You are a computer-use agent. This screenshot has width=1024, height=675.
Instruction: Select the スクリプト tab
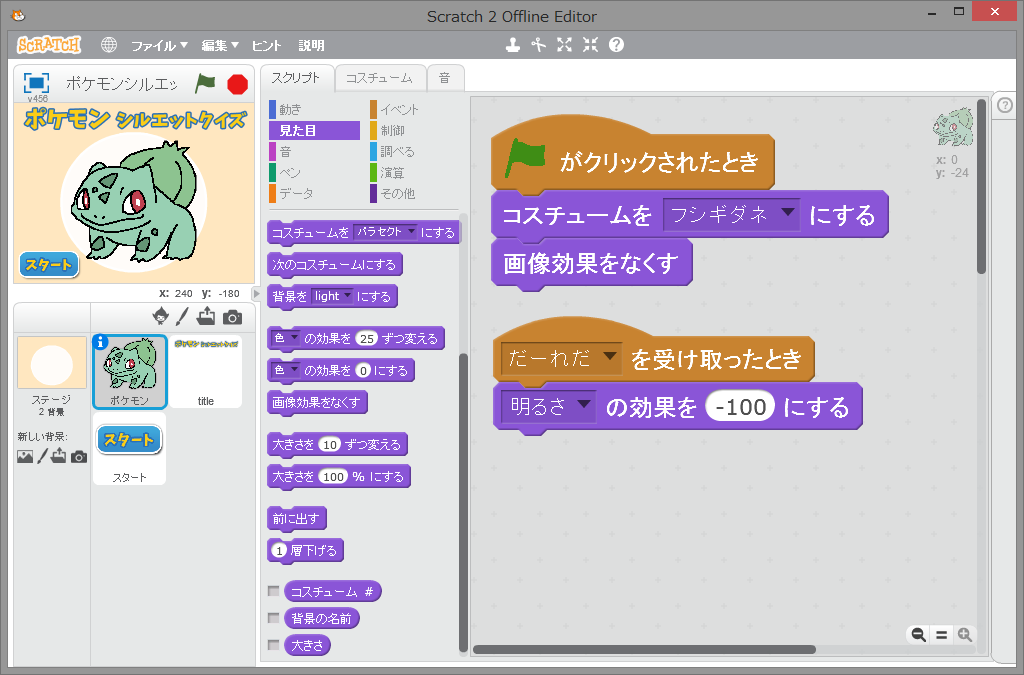[x=296, y=78]
